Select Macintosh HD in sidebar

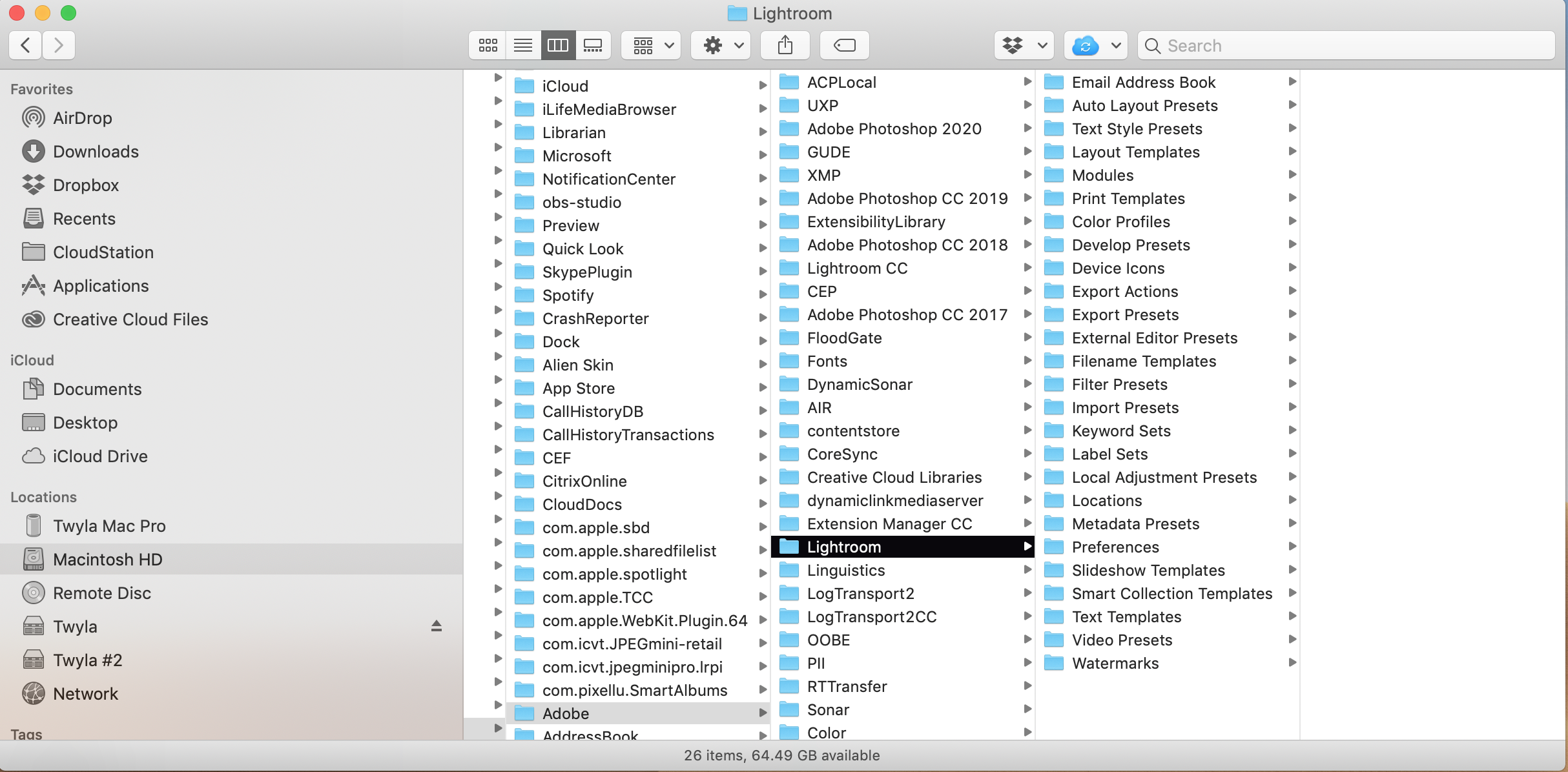click(x=231, y=559)
